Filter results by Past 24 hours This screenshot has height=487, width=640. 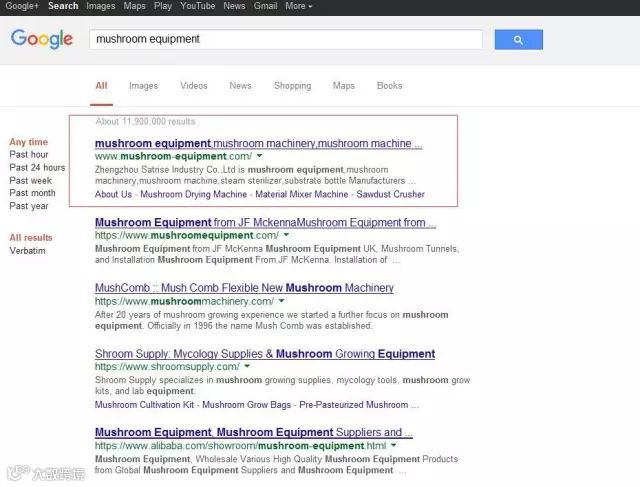tap(37, 168)
